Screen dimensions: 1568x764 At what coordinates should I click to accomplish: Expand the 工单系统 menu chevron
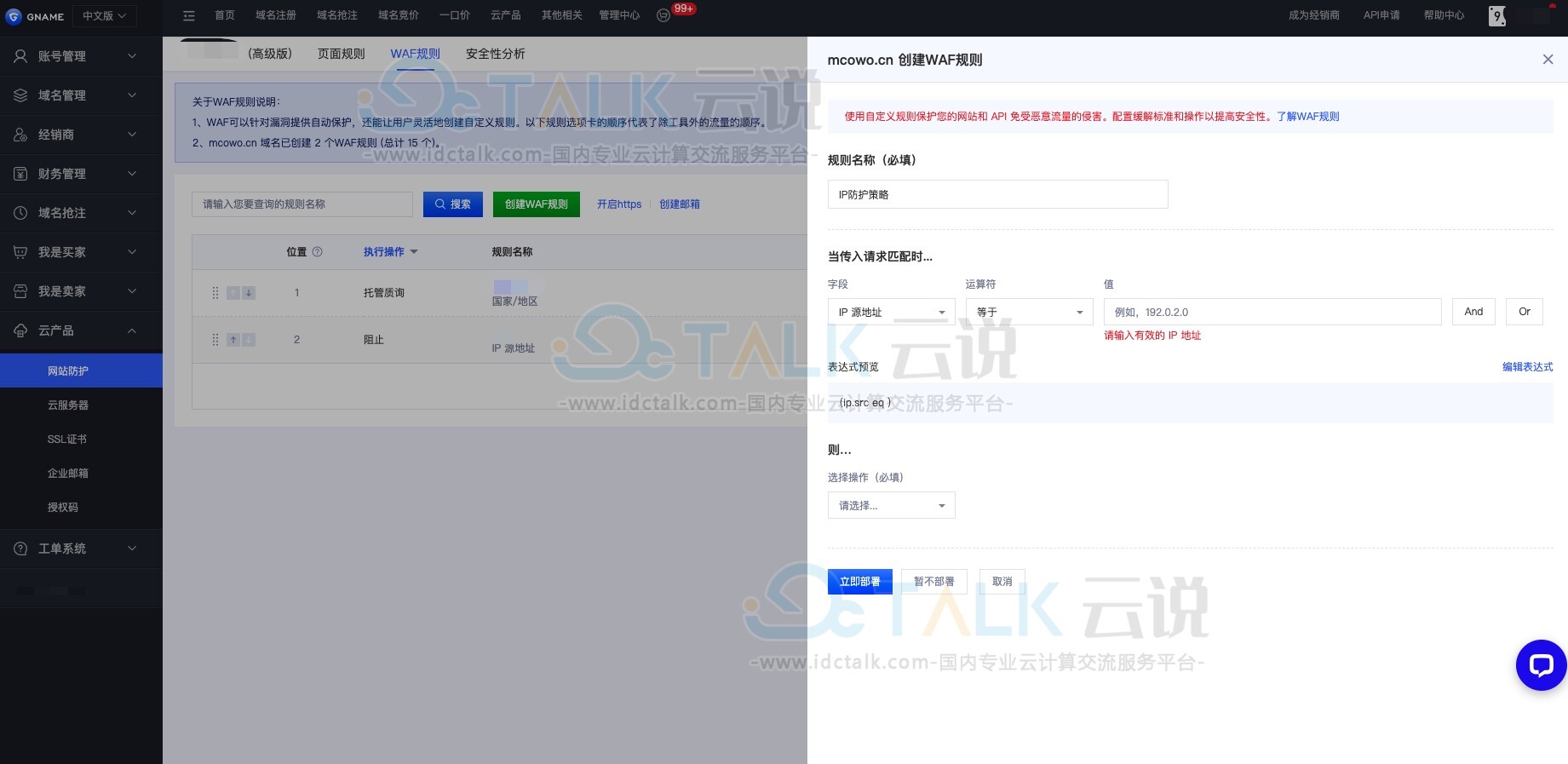pos(132,549)
